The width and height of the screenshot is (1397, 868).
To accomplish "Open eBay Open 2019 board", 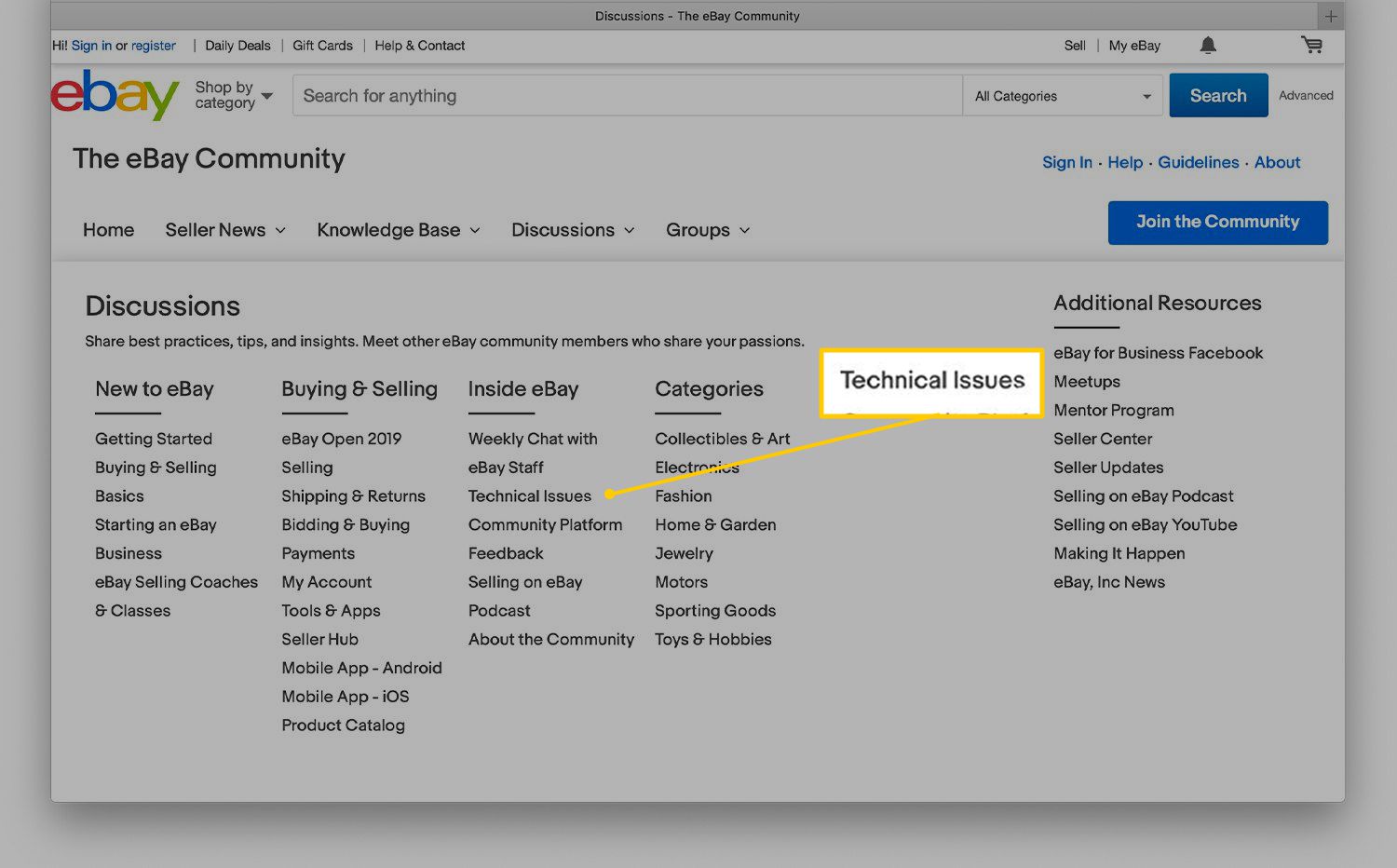I will pos(342,439).
